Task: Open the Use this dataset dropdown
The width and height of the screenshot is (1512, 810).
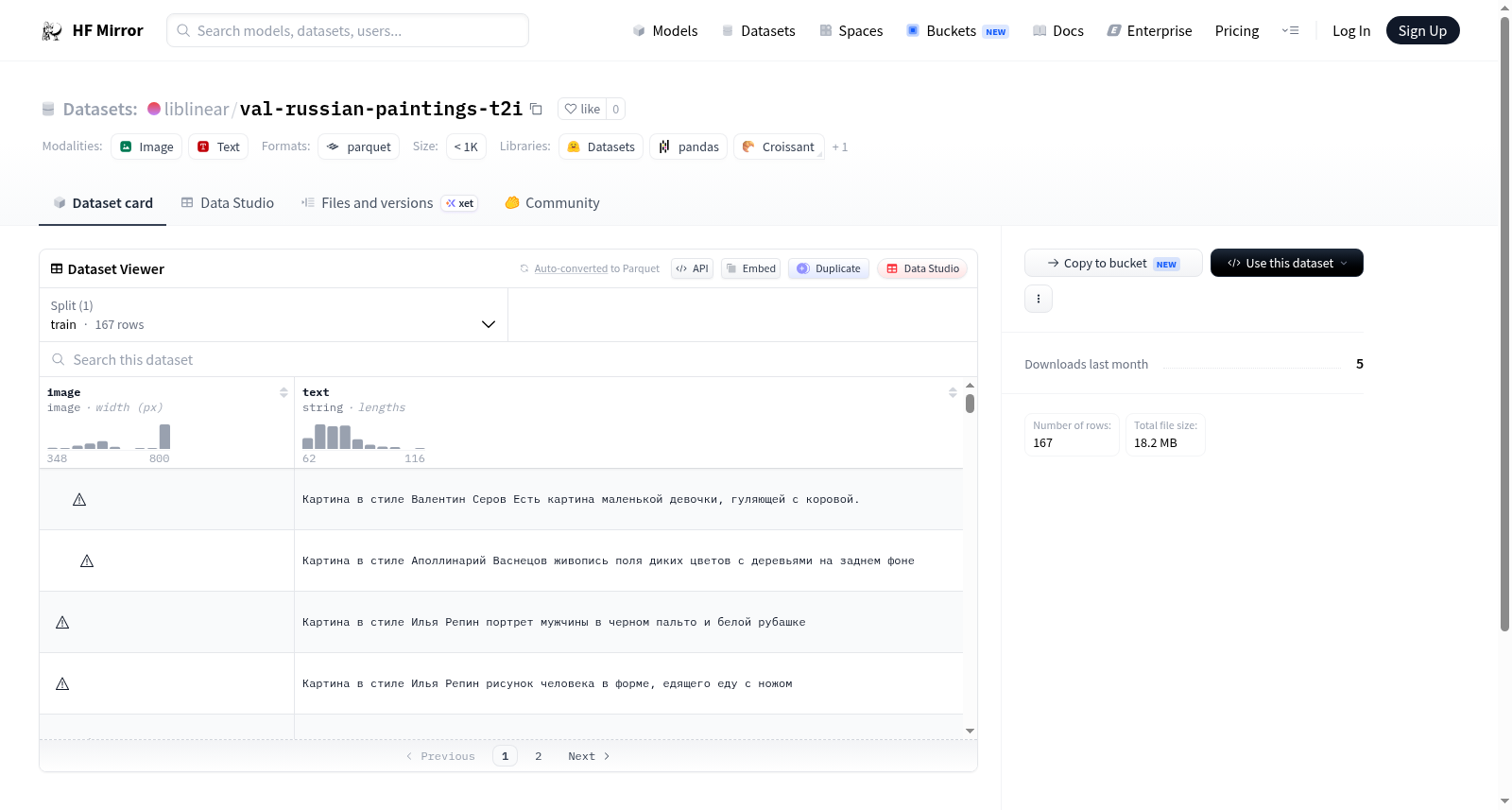Action: [x=1287, y=263]
